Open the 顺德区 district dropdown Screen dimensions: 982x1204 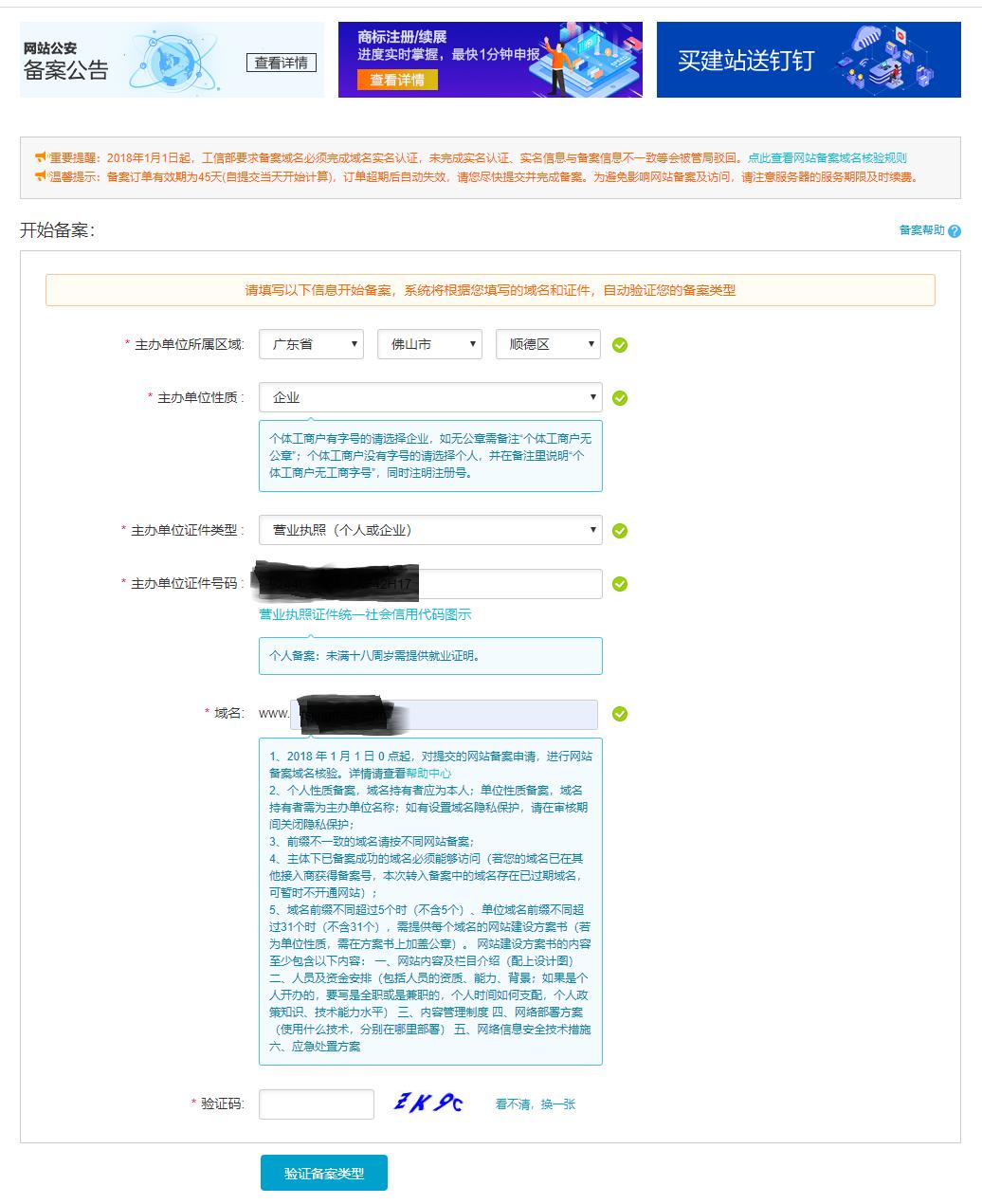point(548,344)
